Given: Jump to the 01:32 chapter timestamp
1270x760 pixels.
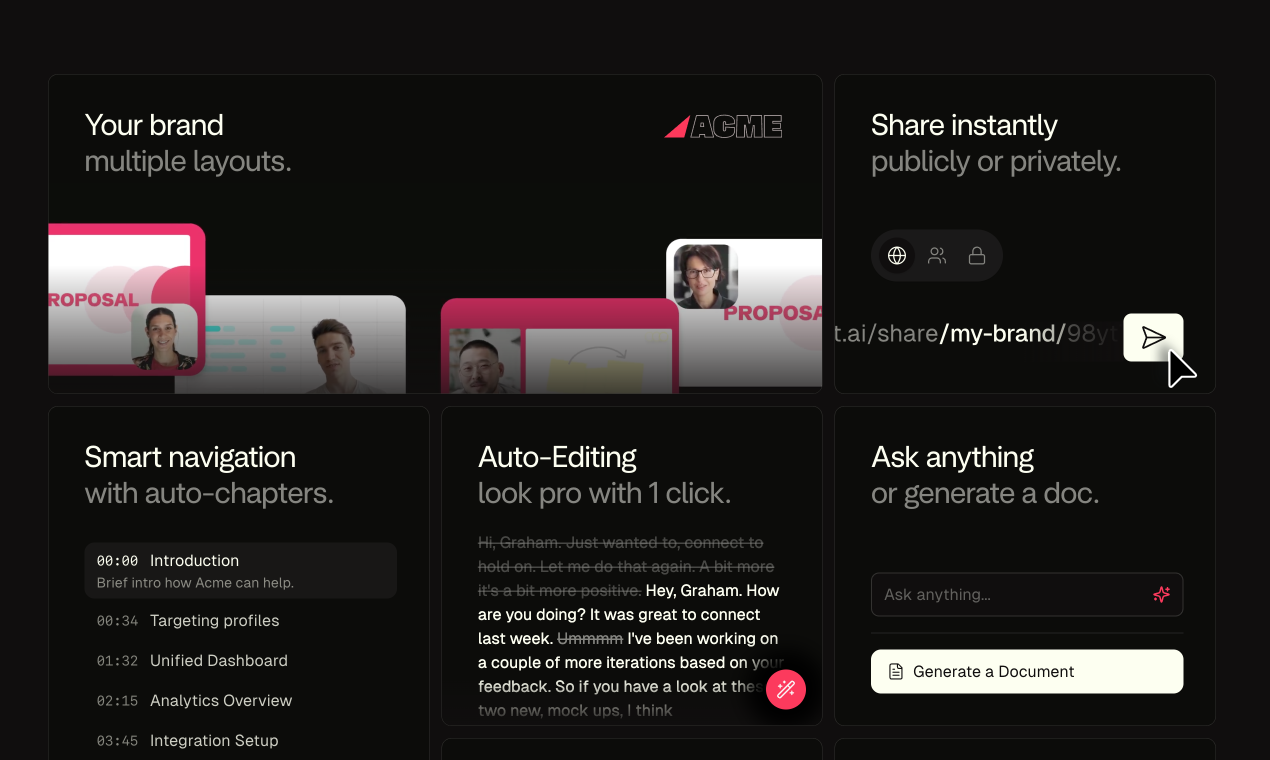Looking at the screenshot, I should (117, 660).
